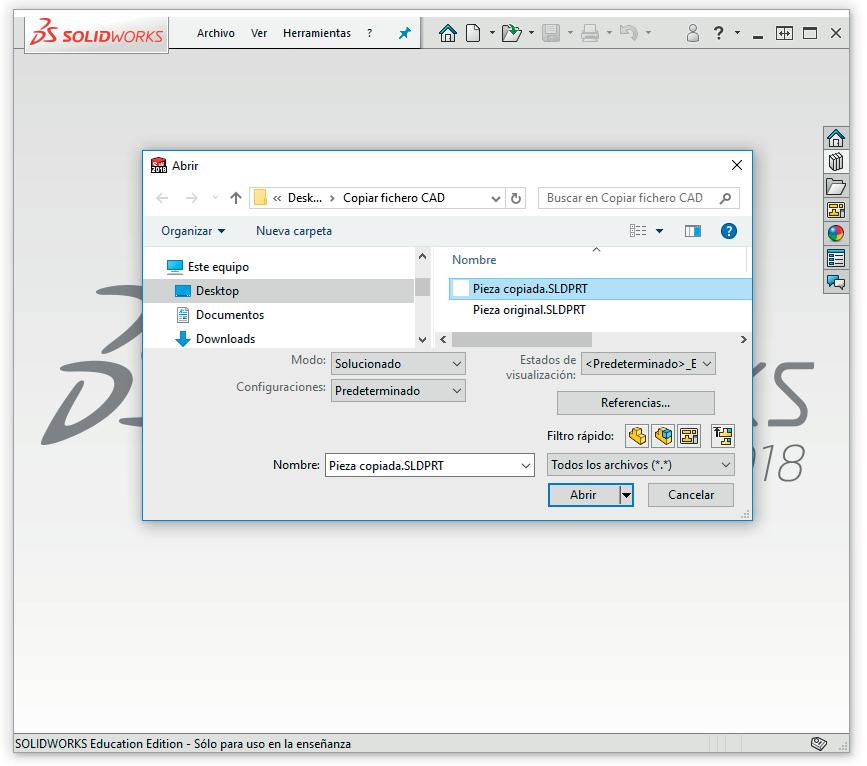Filter by drawings with the quick filter icon

689,436
